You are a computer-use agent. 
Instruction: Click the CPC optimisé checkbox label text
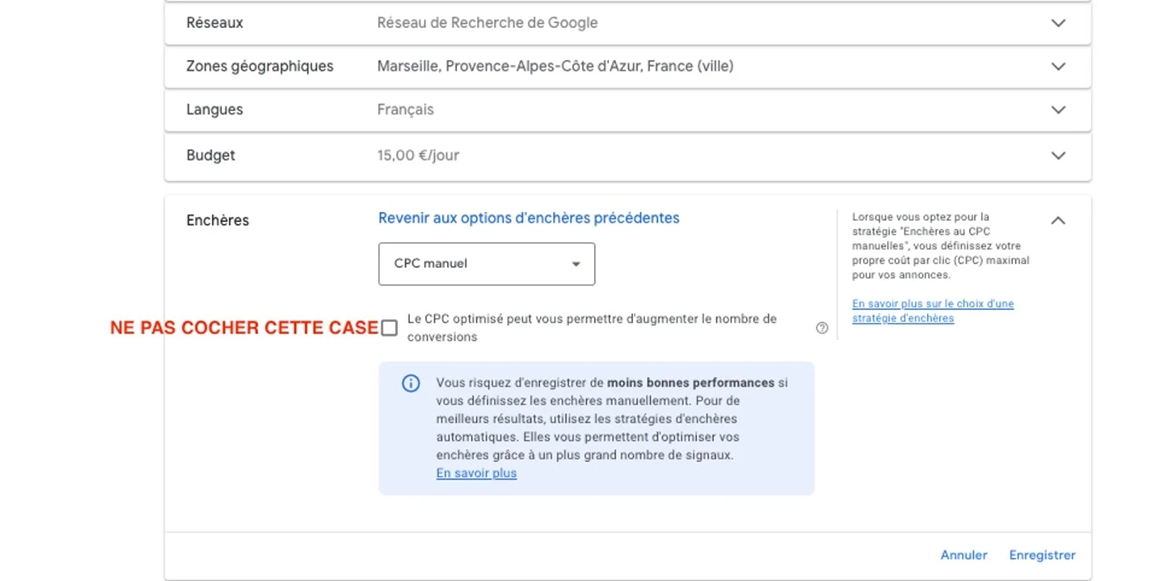tap(592, 328)
